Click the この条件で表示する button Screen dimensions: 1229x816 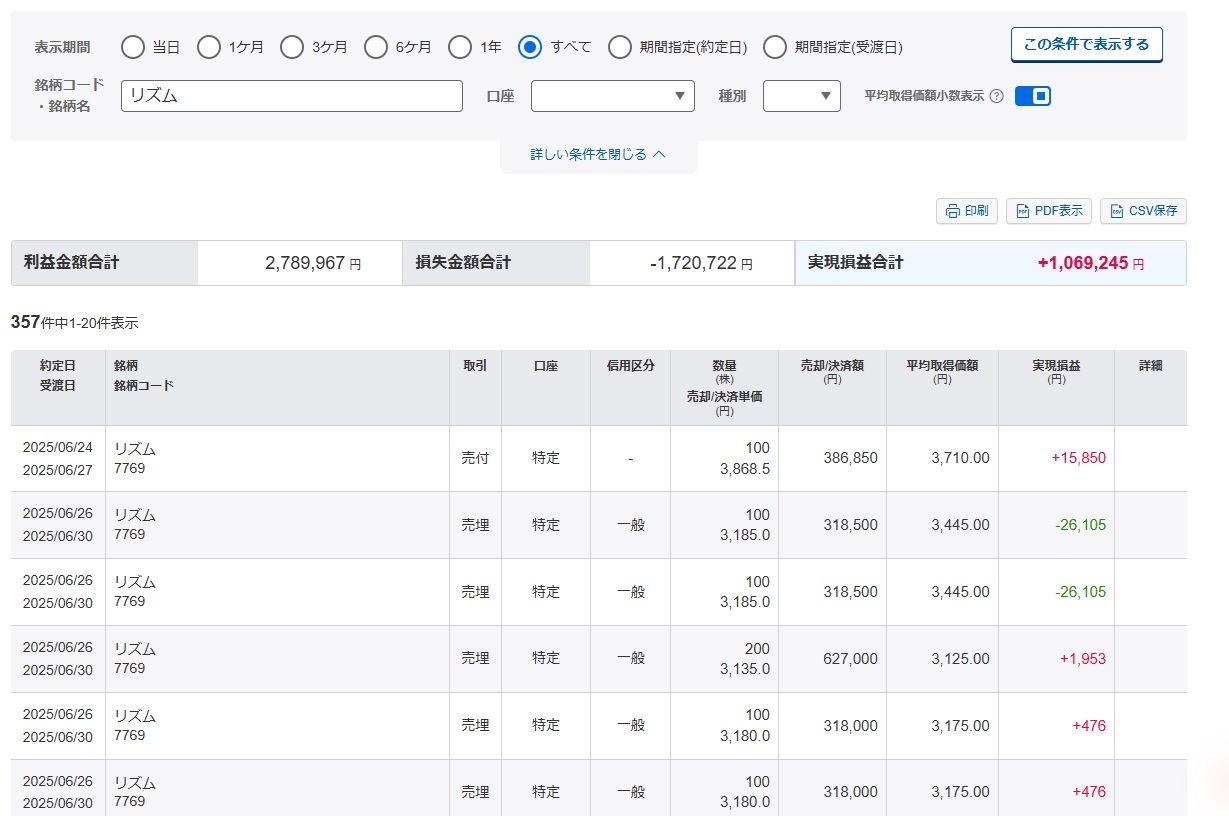pos(1086,44)
